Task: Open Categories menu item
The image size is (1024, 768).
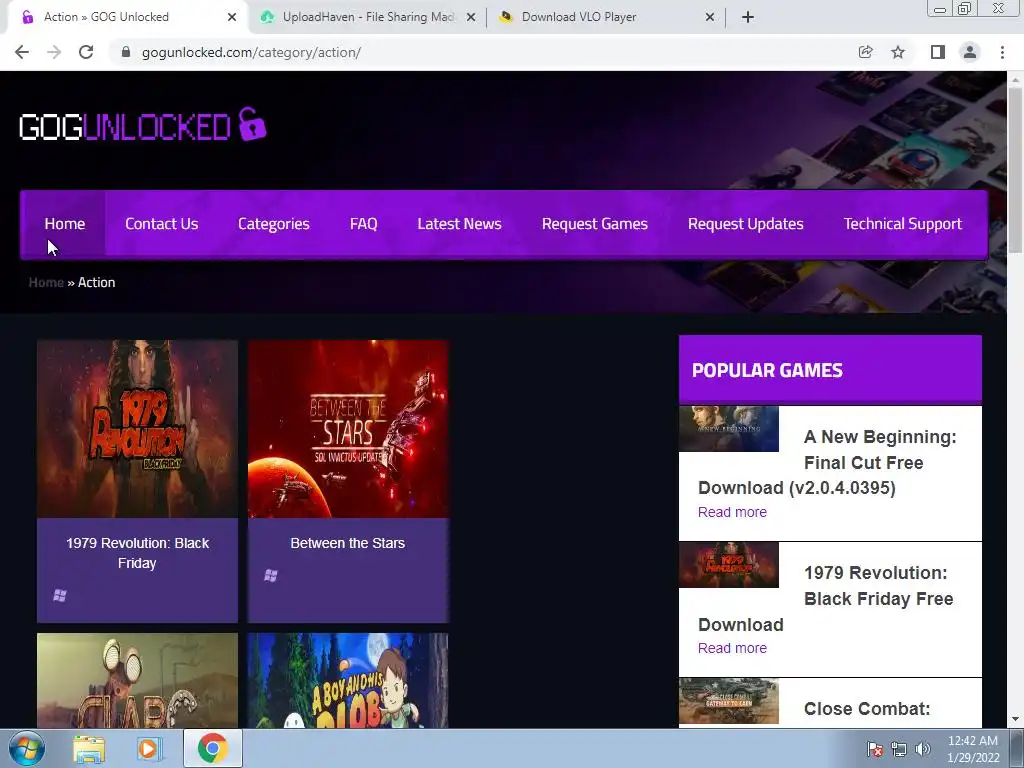Action: click(x=274, y=224)
